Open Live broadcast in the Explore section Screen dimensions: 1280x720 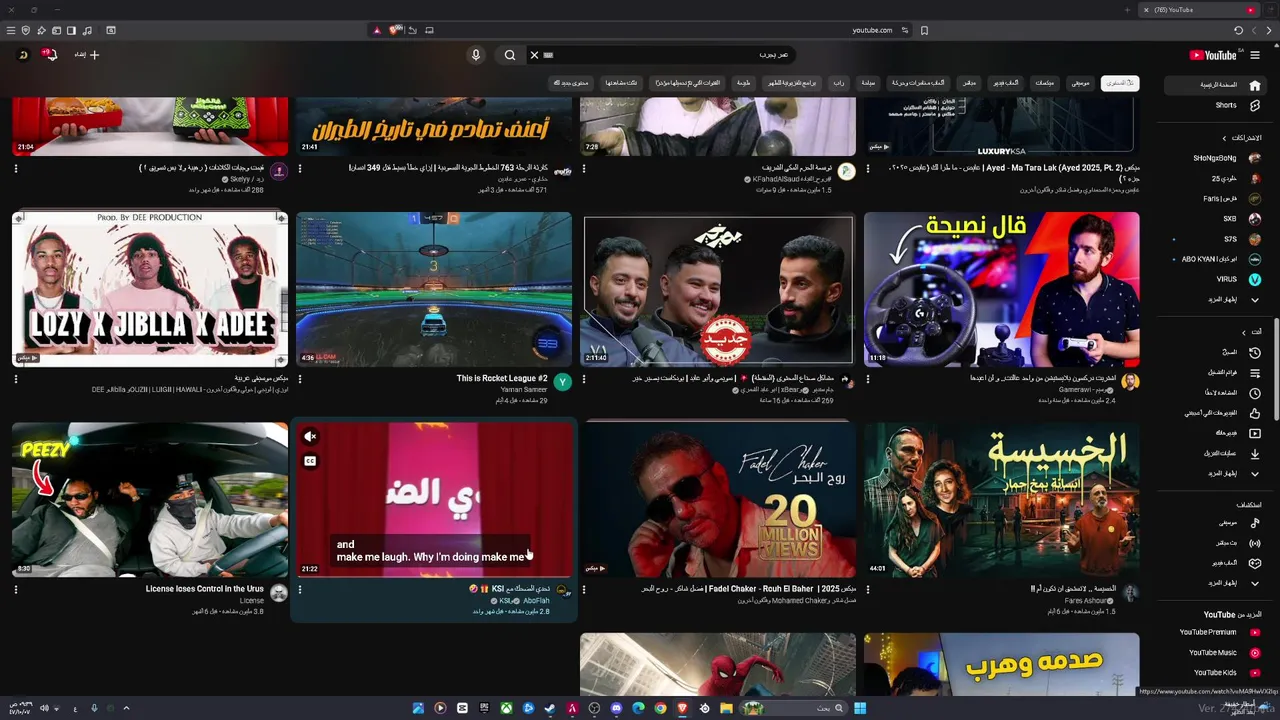coord(1254,543)
